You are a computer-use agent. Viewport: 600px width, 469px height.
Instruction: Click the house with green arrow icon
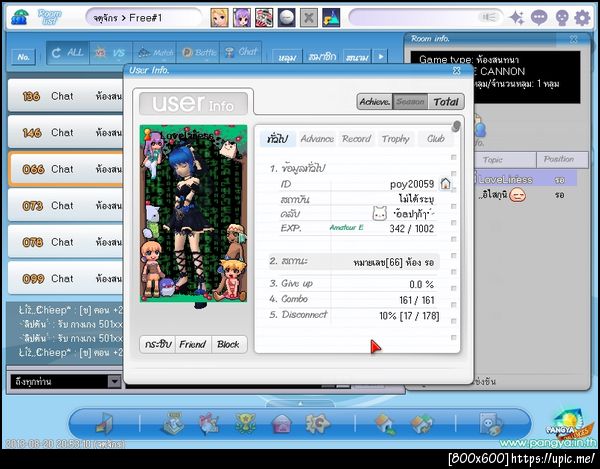point(385,424)
